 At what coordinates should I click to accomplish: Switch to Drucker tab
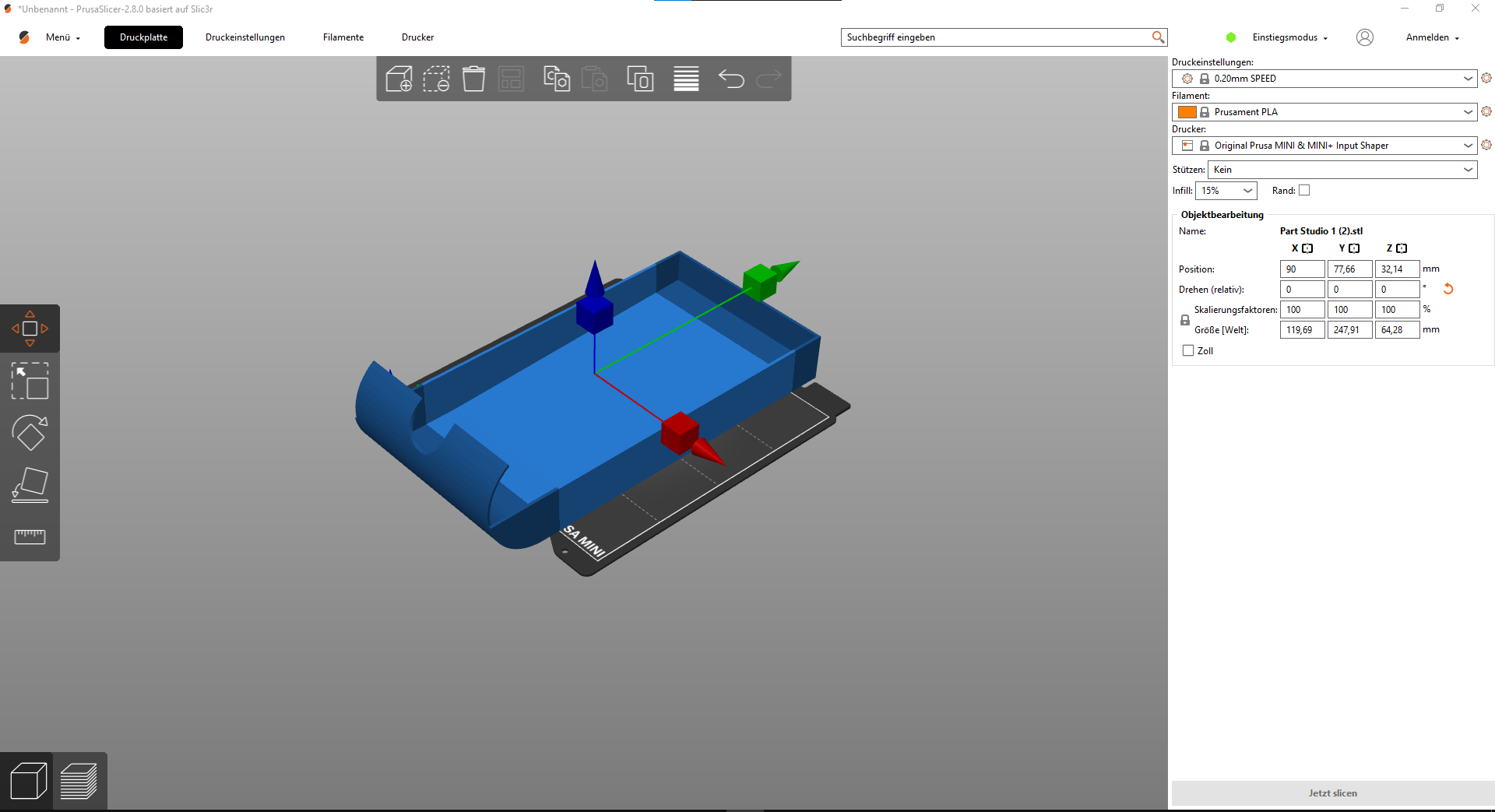[x=417, y=37]
